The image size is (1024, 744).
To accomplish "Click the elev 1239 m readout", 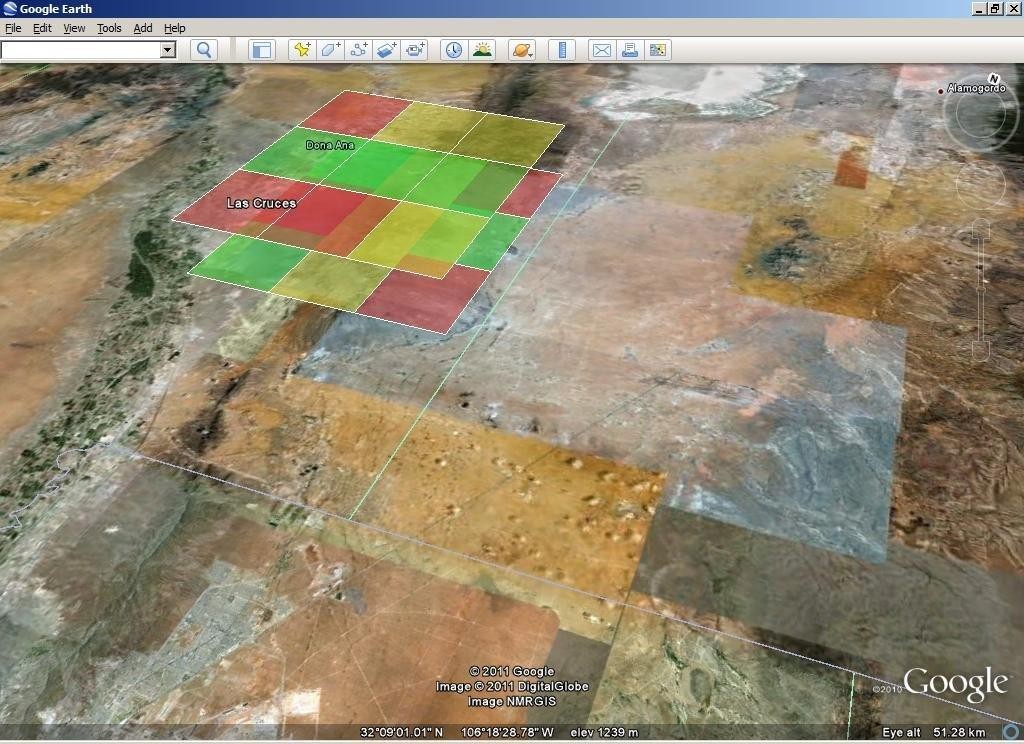I will [x=604, y=732].
